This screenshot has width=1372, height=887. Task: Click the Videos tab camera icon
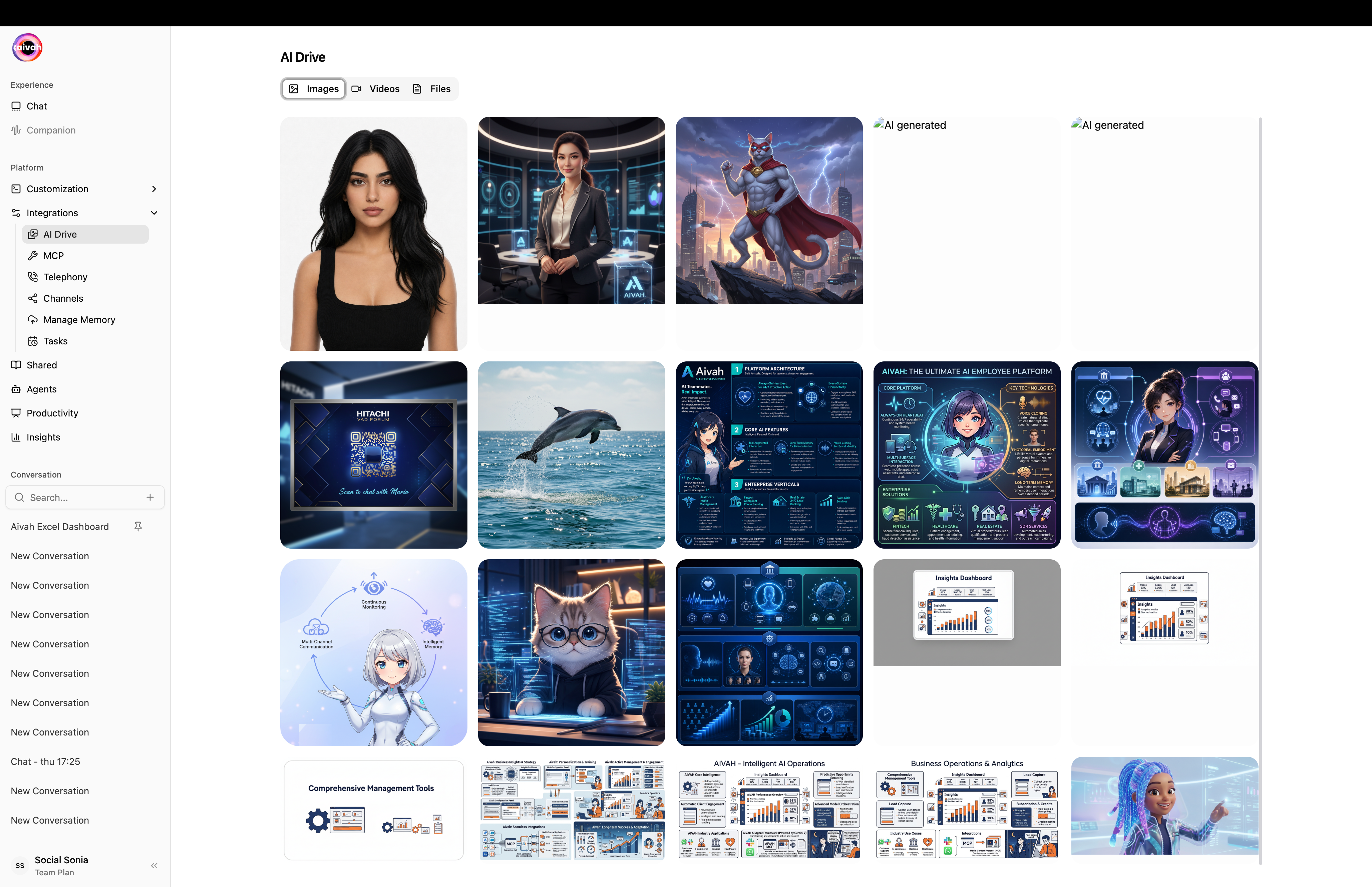click(x=356, y=89)
